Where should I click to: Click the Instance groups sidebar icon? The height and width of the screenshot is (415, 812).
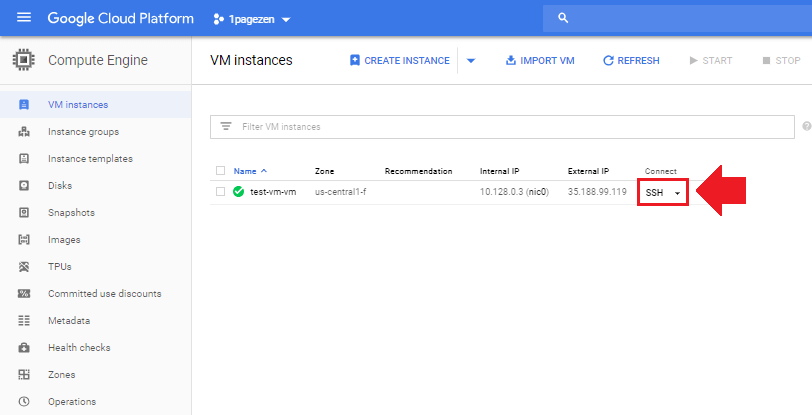point(24,132)
